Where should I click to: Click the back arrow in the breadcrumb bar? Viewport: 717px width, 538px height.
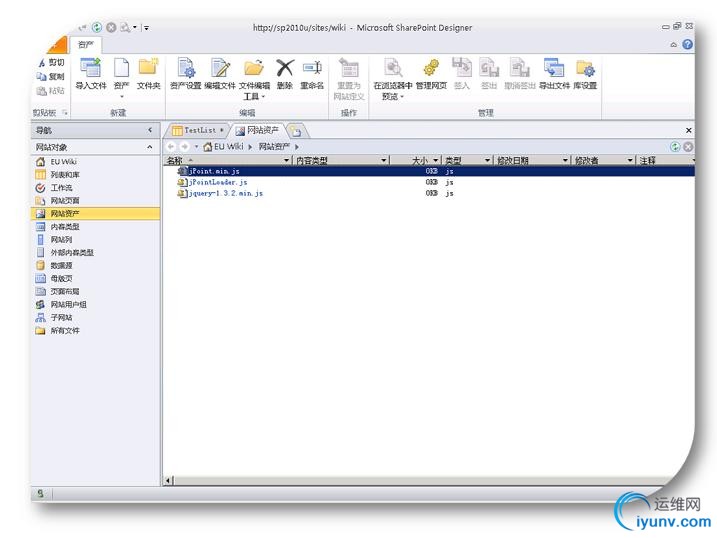[x=171, y=146]
